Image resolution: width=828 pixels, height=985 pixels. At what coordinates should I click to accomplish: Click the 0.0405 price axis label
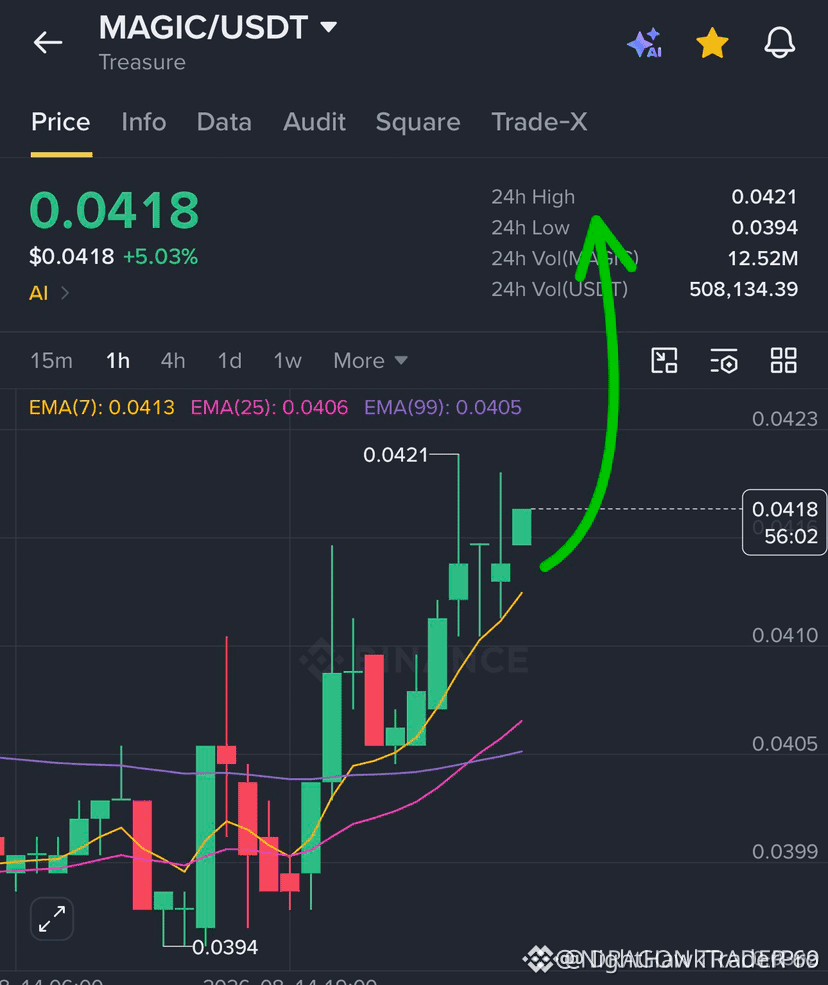[x=785, y=744]
